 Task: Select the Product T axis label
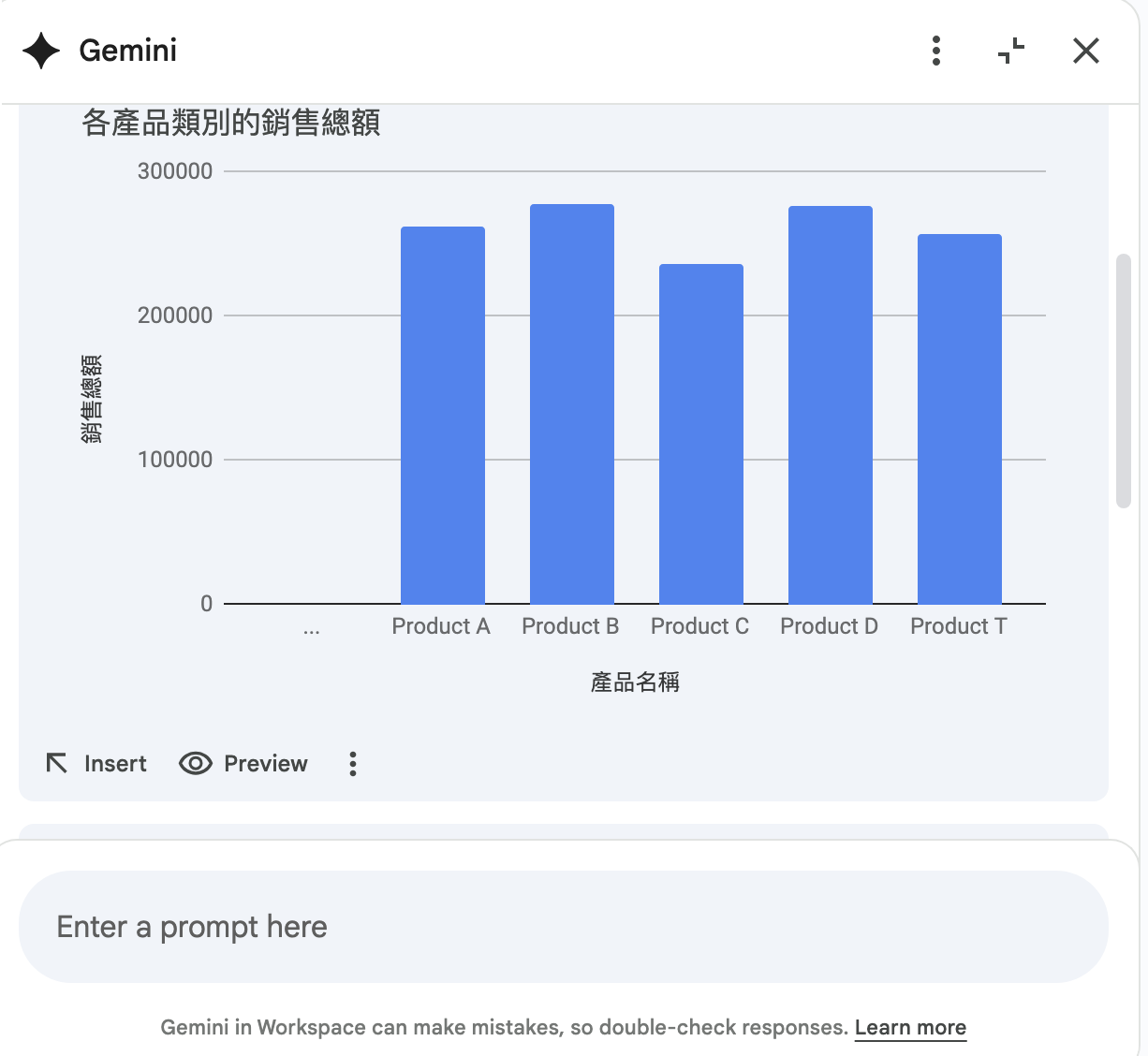click(958, 625)
